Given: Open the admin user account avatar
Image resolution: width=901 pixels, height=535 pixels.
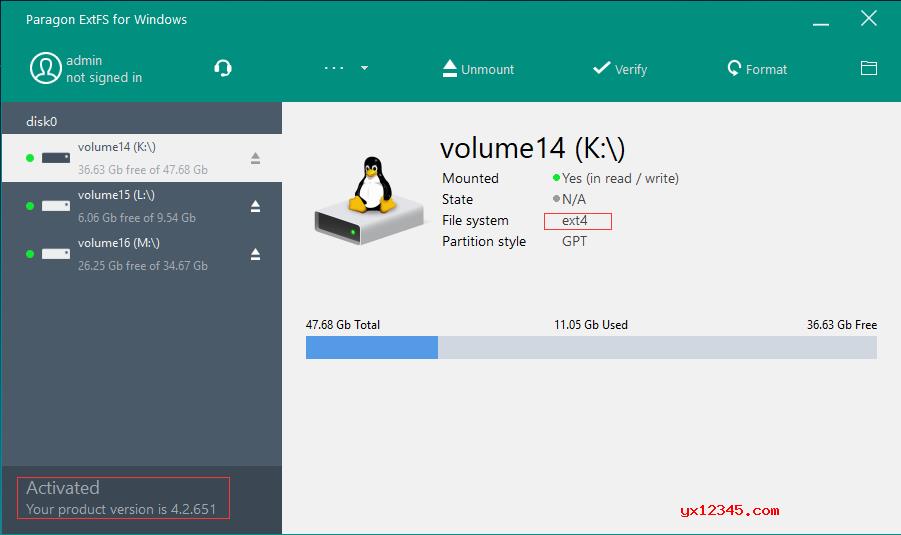Looking at the screenshot, I should point(46,68).
